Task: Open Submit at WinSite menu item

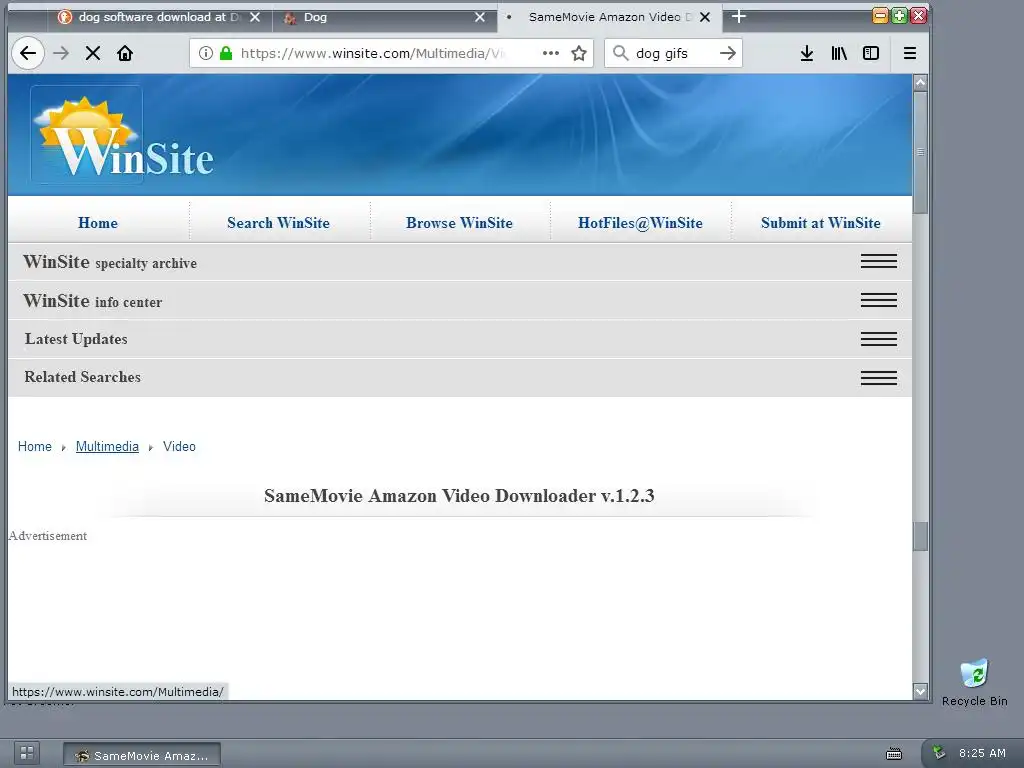Action: [820, 223]
